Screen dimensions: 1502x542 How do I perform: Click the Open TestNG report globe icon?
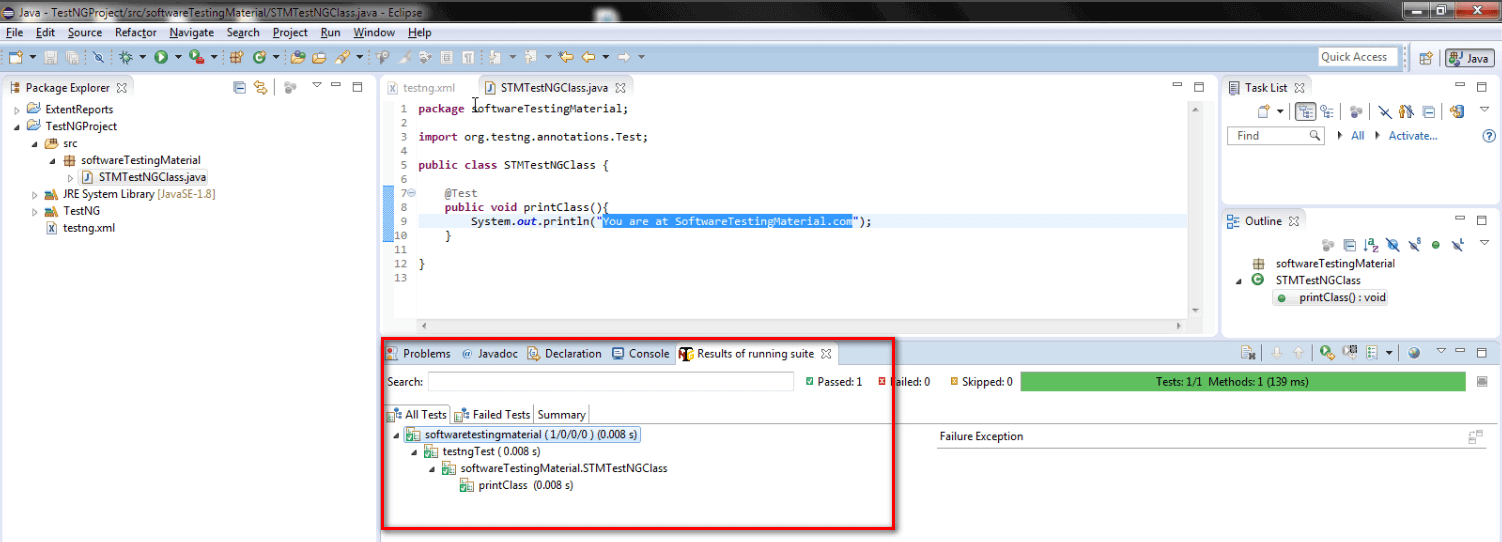pos(1414,353)
